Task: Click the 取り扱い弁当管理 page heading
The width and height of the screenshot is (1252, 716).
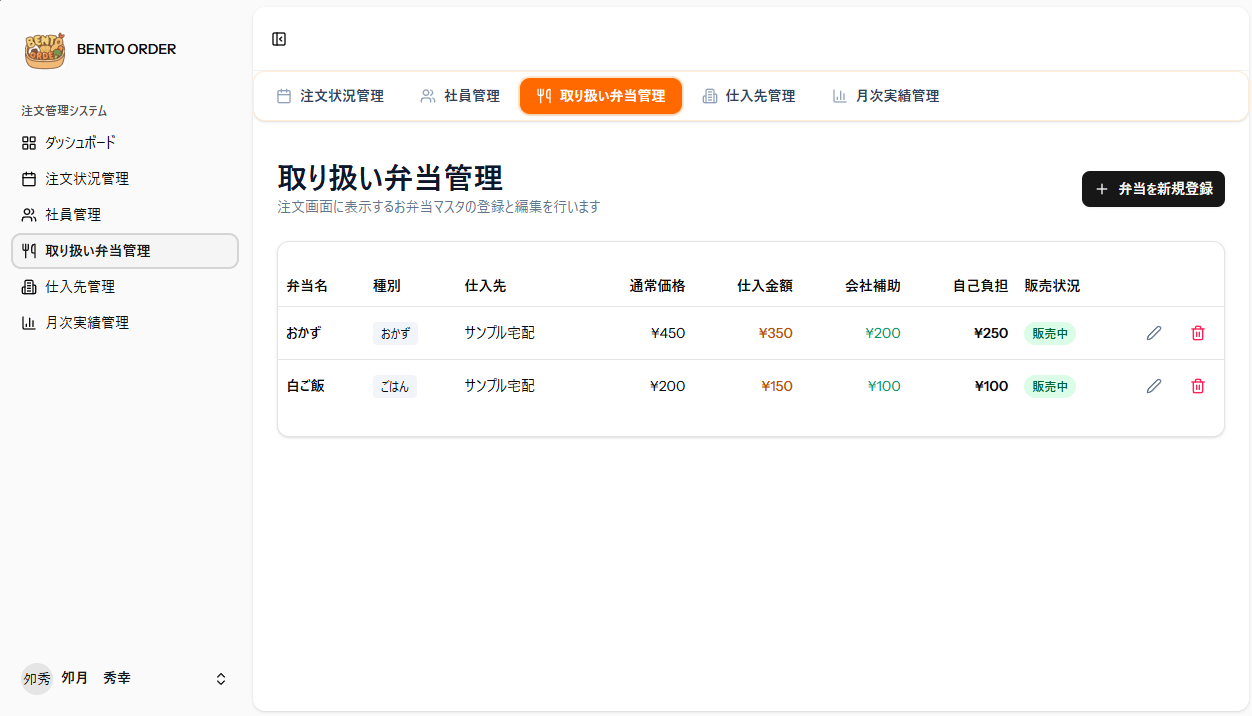Action: 390,178
